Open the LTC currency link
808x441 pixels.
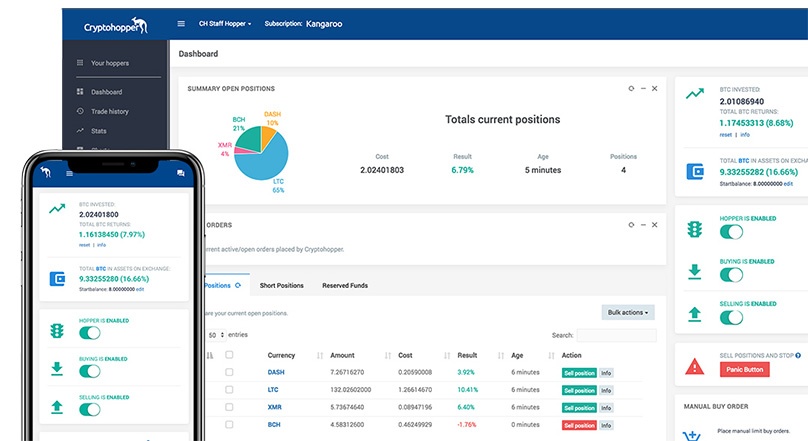click(273, 389)
